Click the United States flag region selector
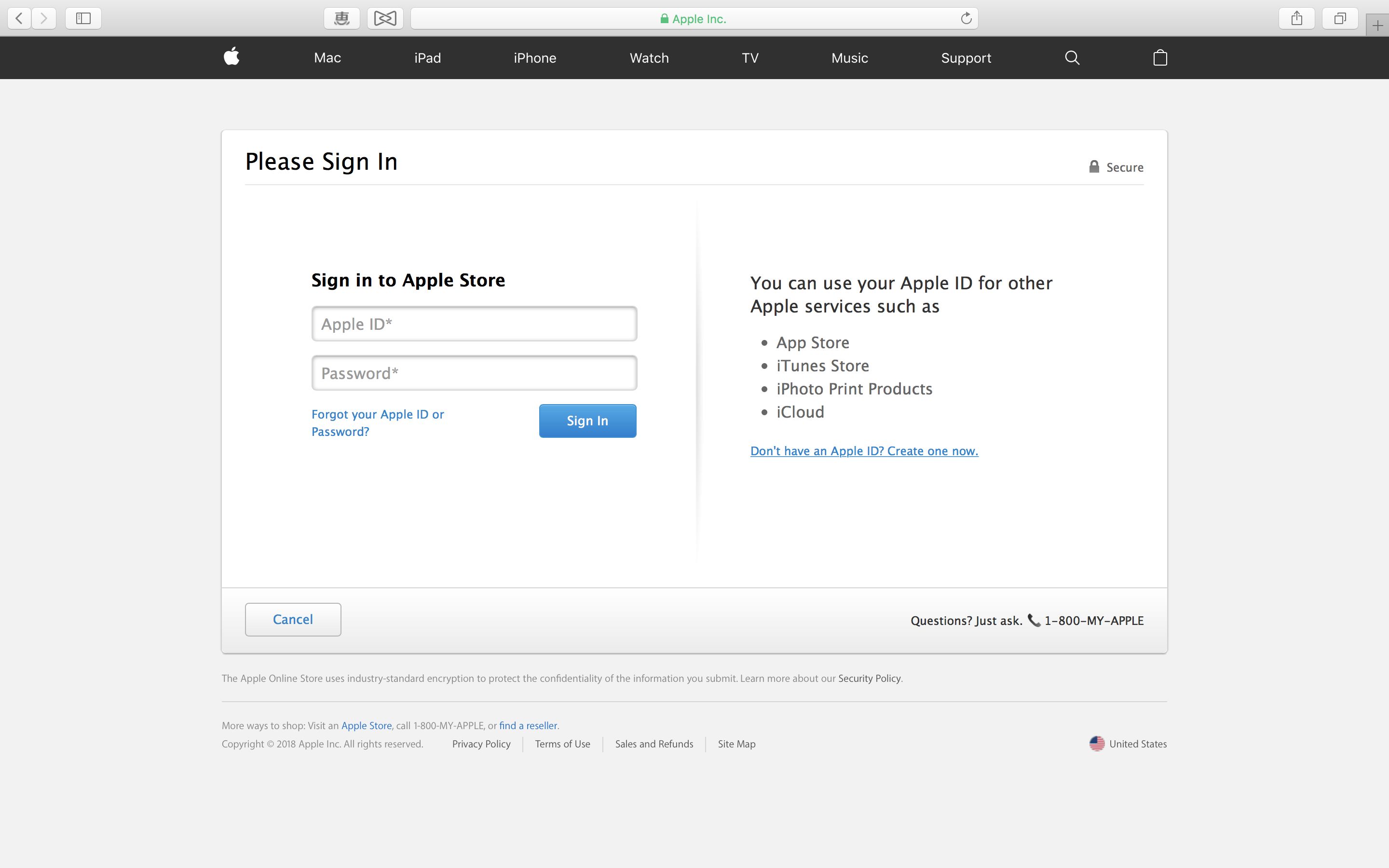The height and width of the screenshot is (868, 1389). coord(1128,744)
